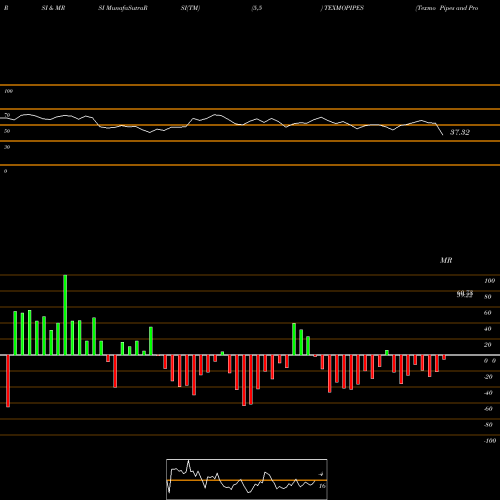Open the mini overview chart thumbnail at bottom
The image size is (500, 500).
tap(247, 479)
